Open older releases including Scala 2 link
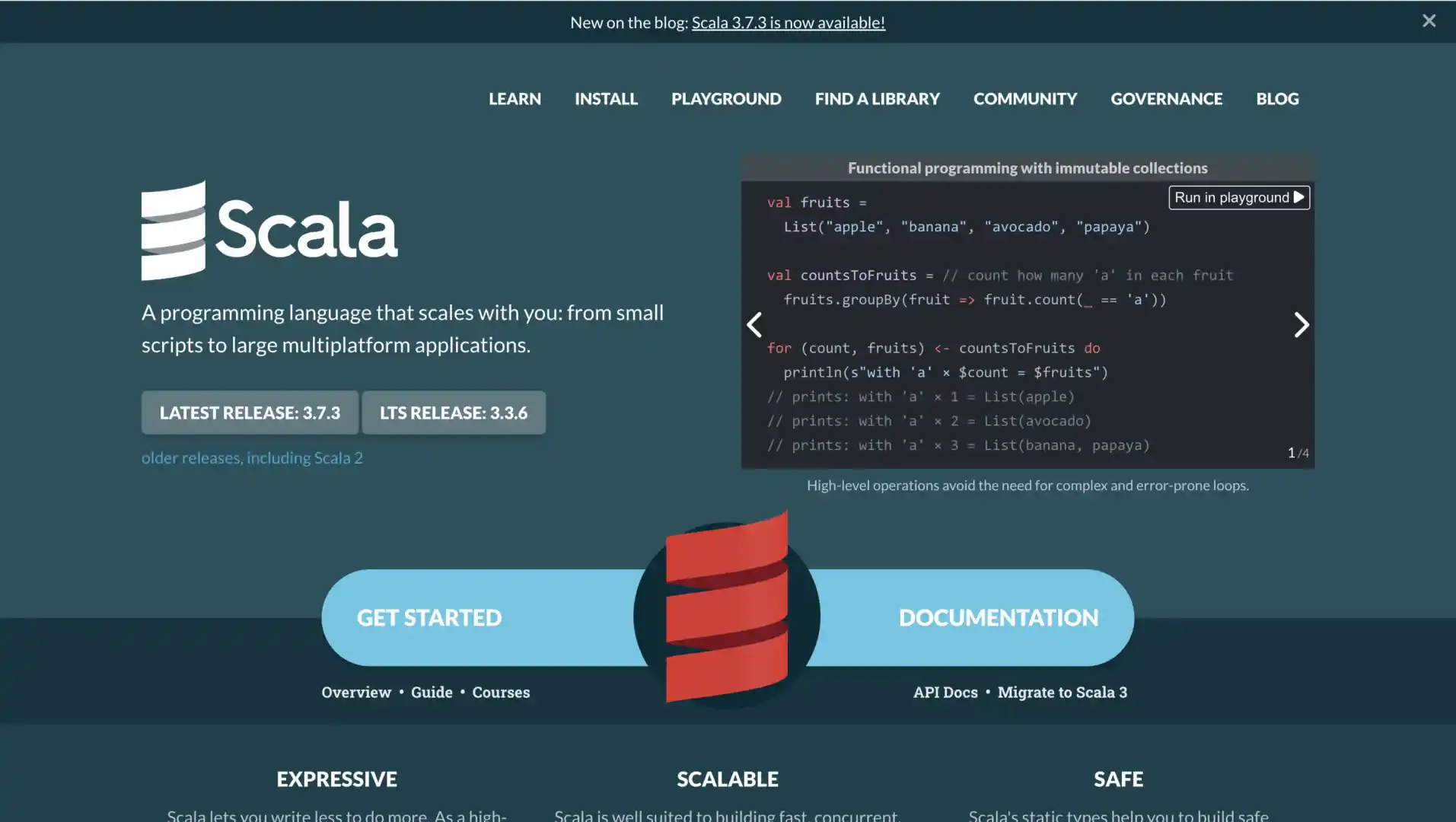Screen dimensions: 1456x822 (x=252, y=457)
